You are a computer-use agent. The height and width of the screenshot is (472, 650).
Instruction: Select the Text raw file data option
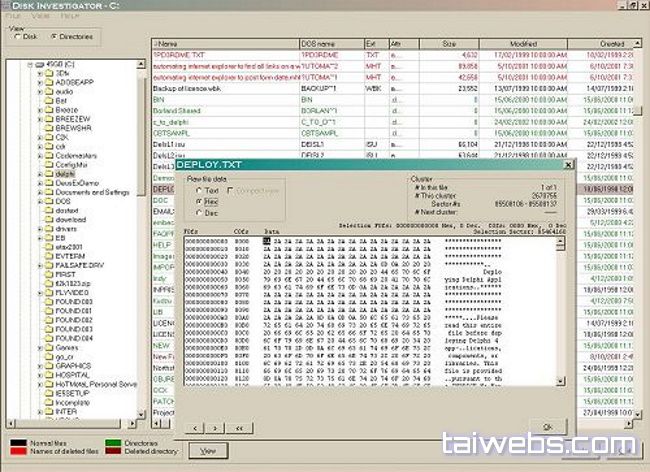(x=197, y=190)
